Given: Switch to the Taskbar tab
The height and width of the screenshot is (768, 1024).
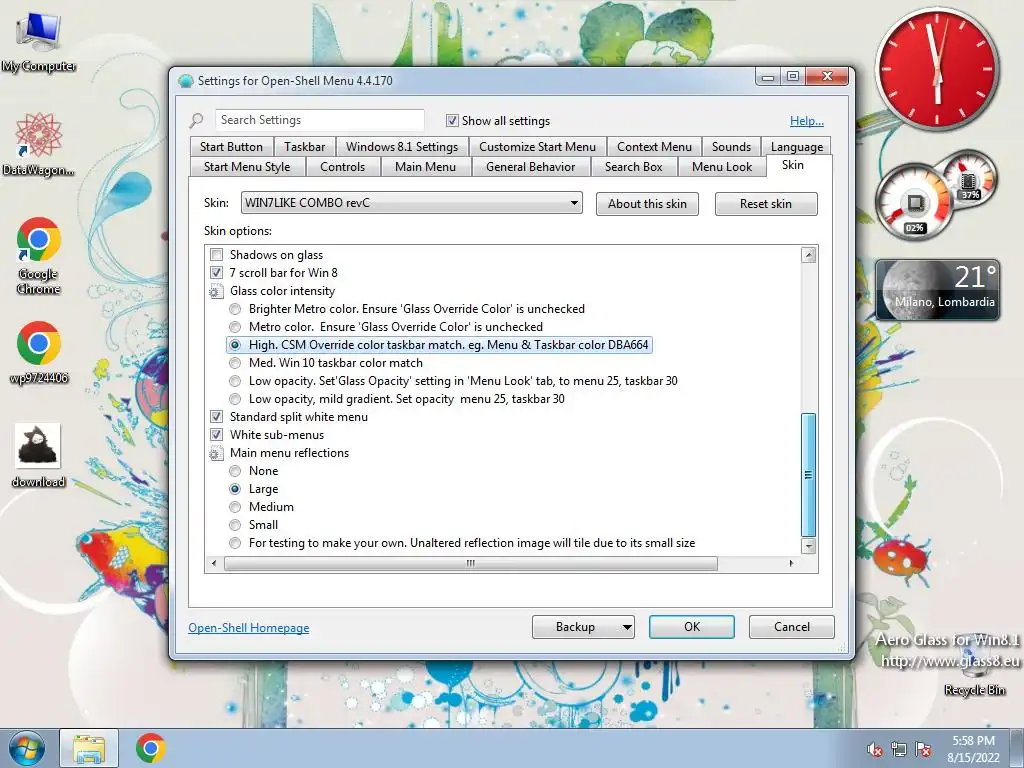Looking at the screenshot, I should click(304, 147).
